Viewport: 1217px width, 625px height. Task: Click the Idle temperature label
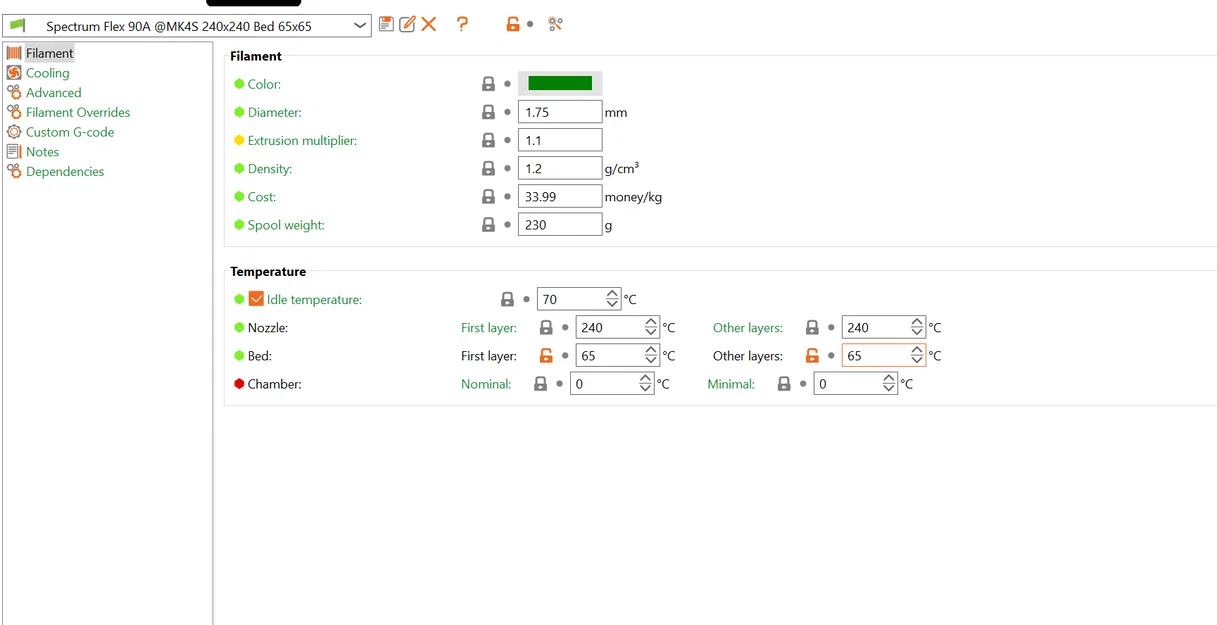[314, 299]
